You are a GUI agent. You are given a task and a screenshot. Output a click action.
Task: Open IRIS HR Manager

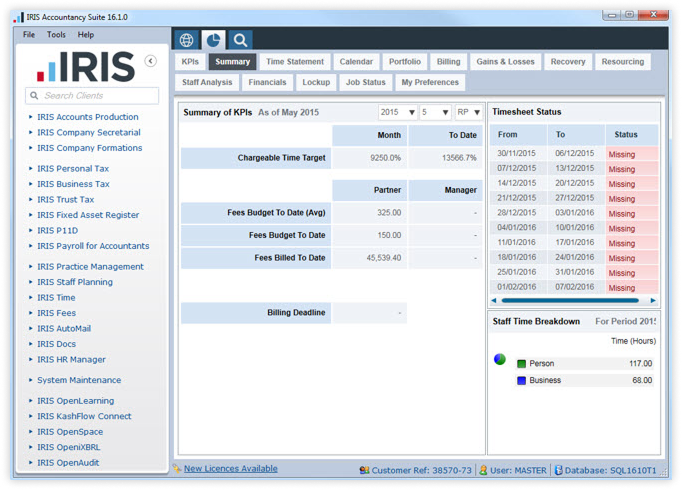pyautogui.click(x=71, y=360)
